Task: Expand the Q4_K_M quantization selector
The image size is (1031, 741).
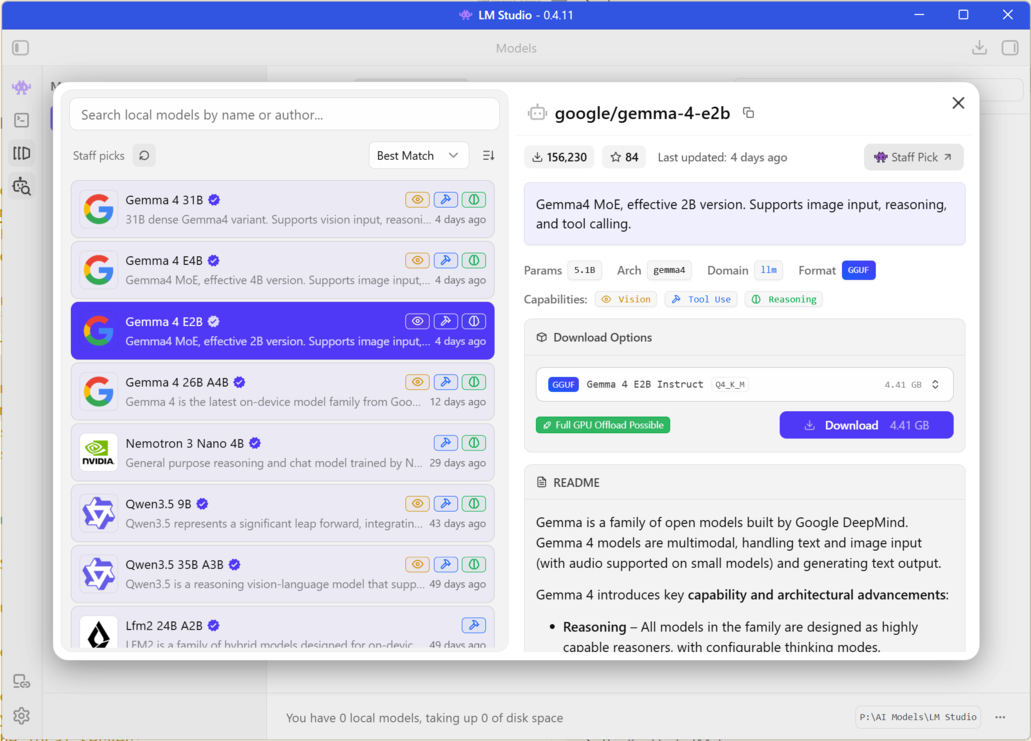Action: (x=935, y=385)
